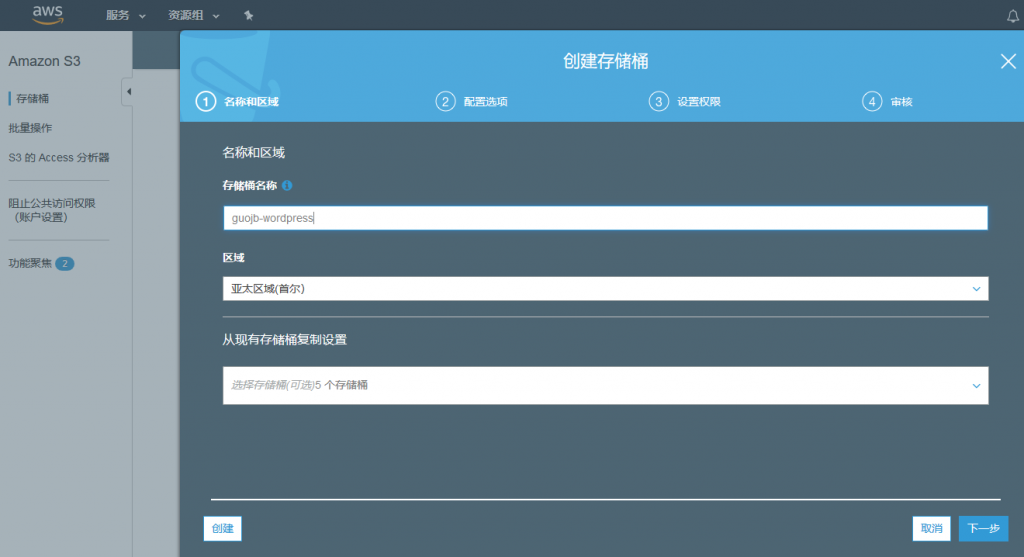Open S3 的 Access 分析器 link

click(59, 157)
